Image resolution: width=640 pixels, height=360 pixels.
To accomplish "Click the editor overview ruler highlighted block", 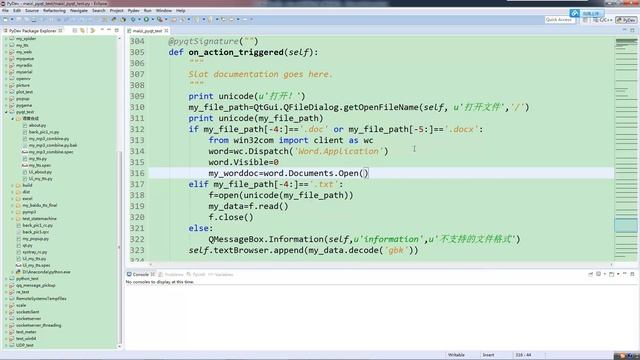I will (x=626, y=225).
